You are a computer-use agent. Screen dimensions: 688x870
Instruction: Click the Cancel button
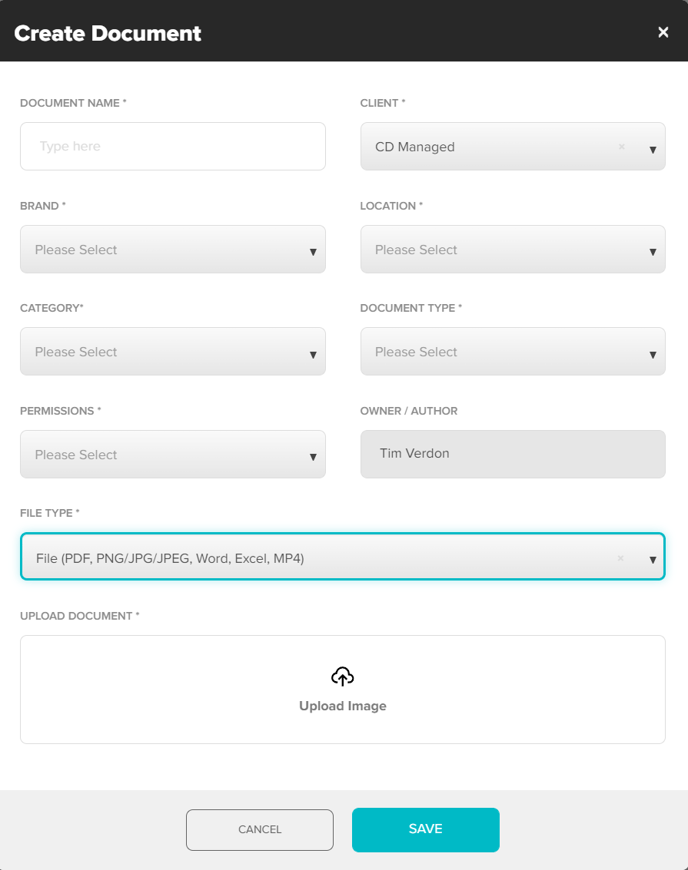pos(259,829)
